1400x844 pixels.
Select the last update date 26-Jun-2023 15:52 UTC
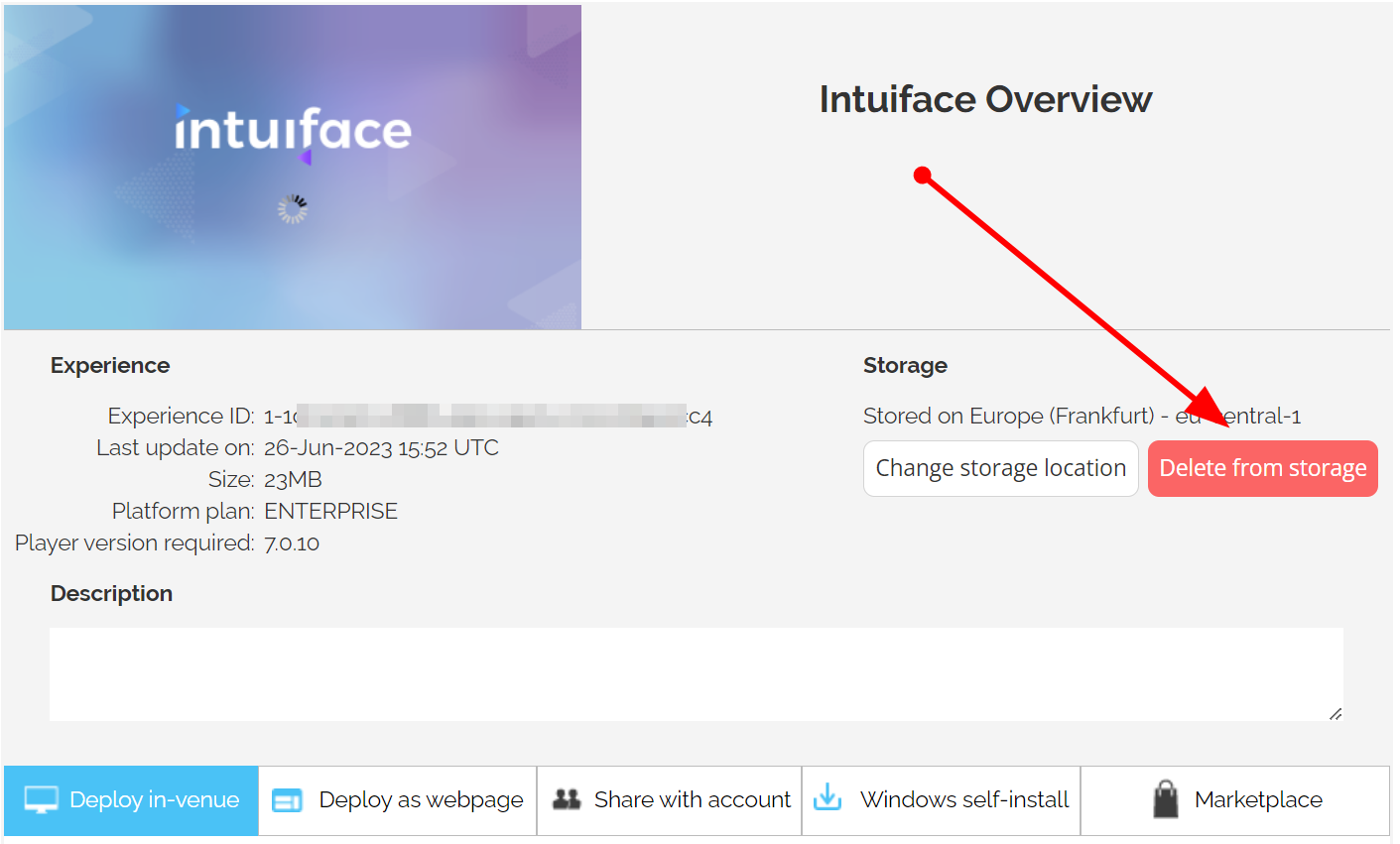tap(381, 447)
